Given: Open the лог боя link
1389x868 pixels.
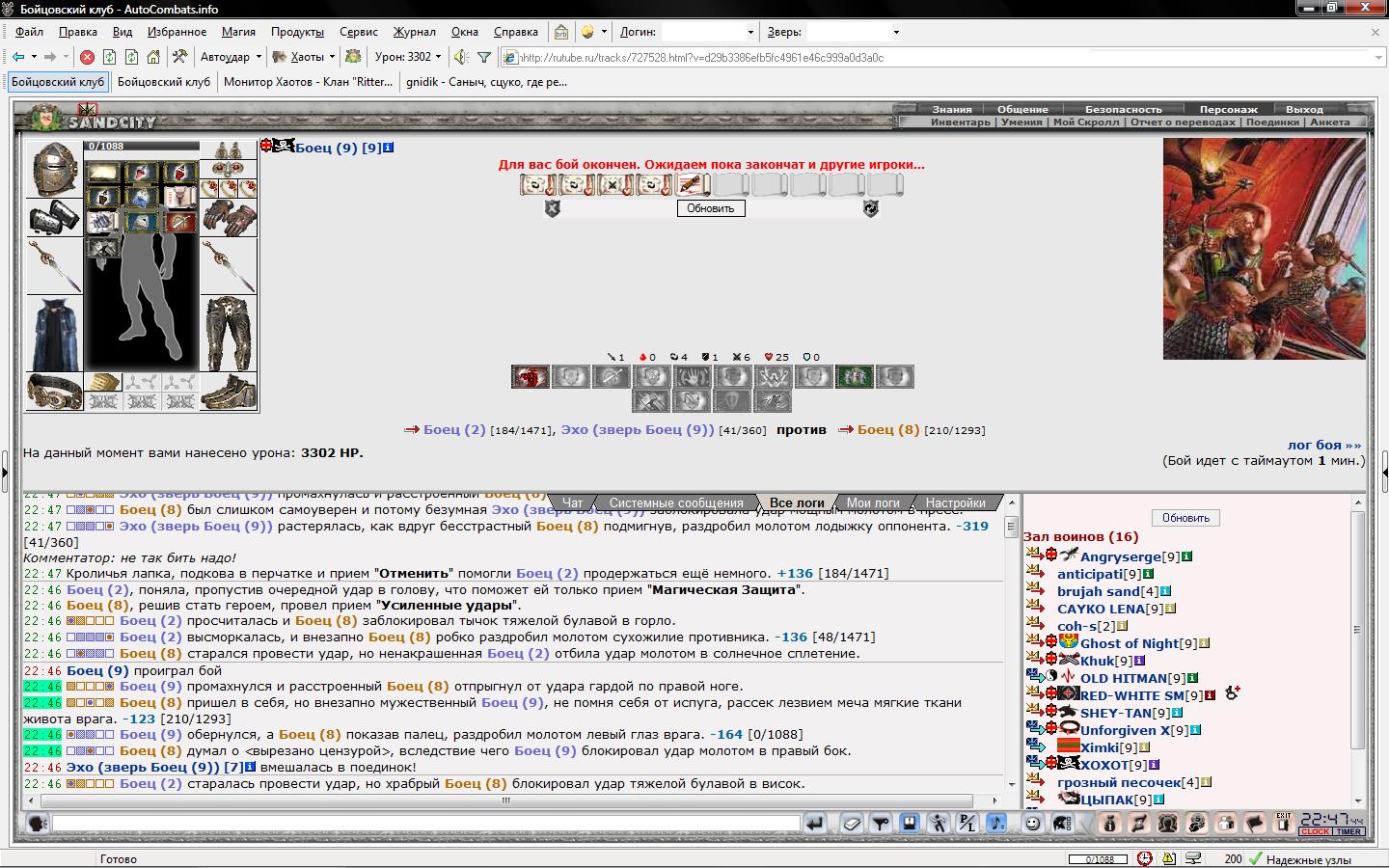Looking at the screenshot, I should click(x=1324, y=445).
